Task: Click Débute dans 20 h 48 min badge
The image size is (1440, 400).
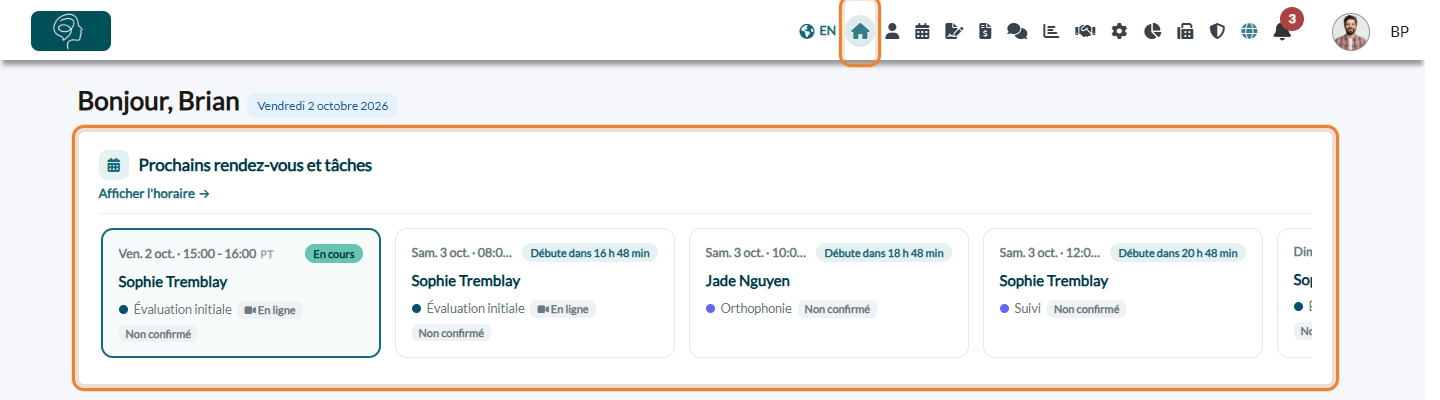Action: coord(1178,253)
